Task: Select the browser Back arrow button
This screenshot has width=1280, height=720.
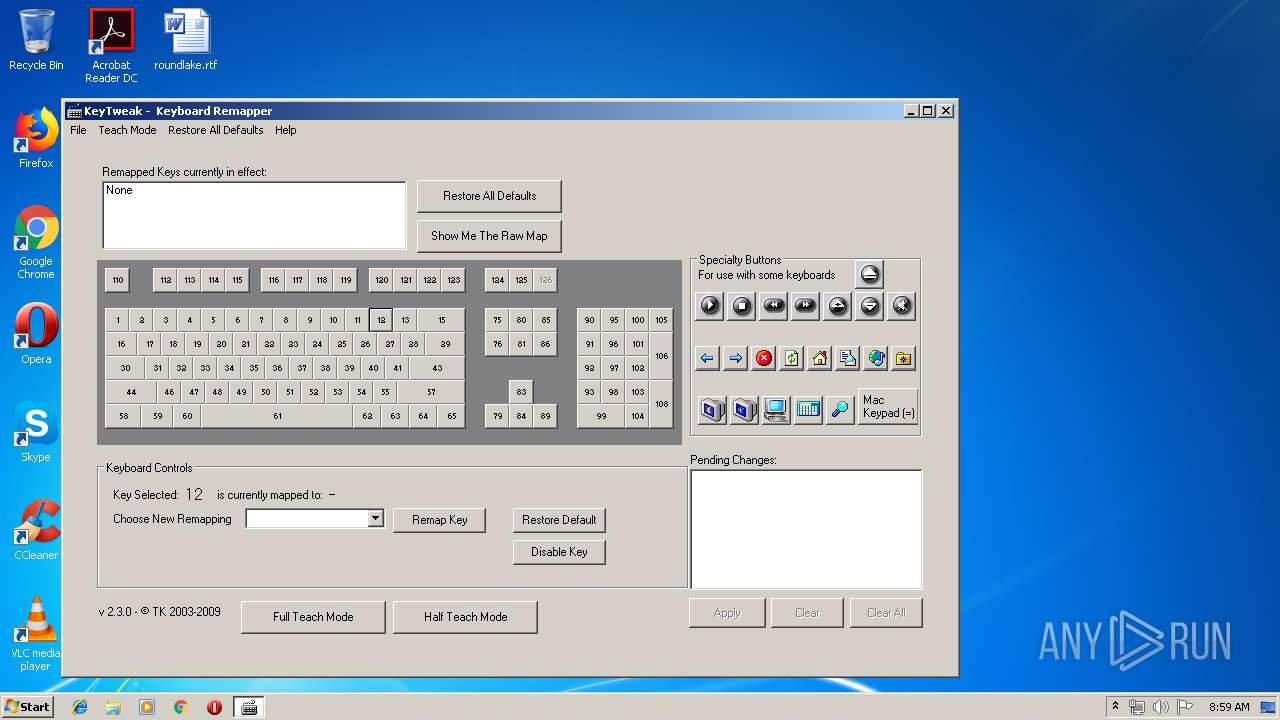Action: 708,358
